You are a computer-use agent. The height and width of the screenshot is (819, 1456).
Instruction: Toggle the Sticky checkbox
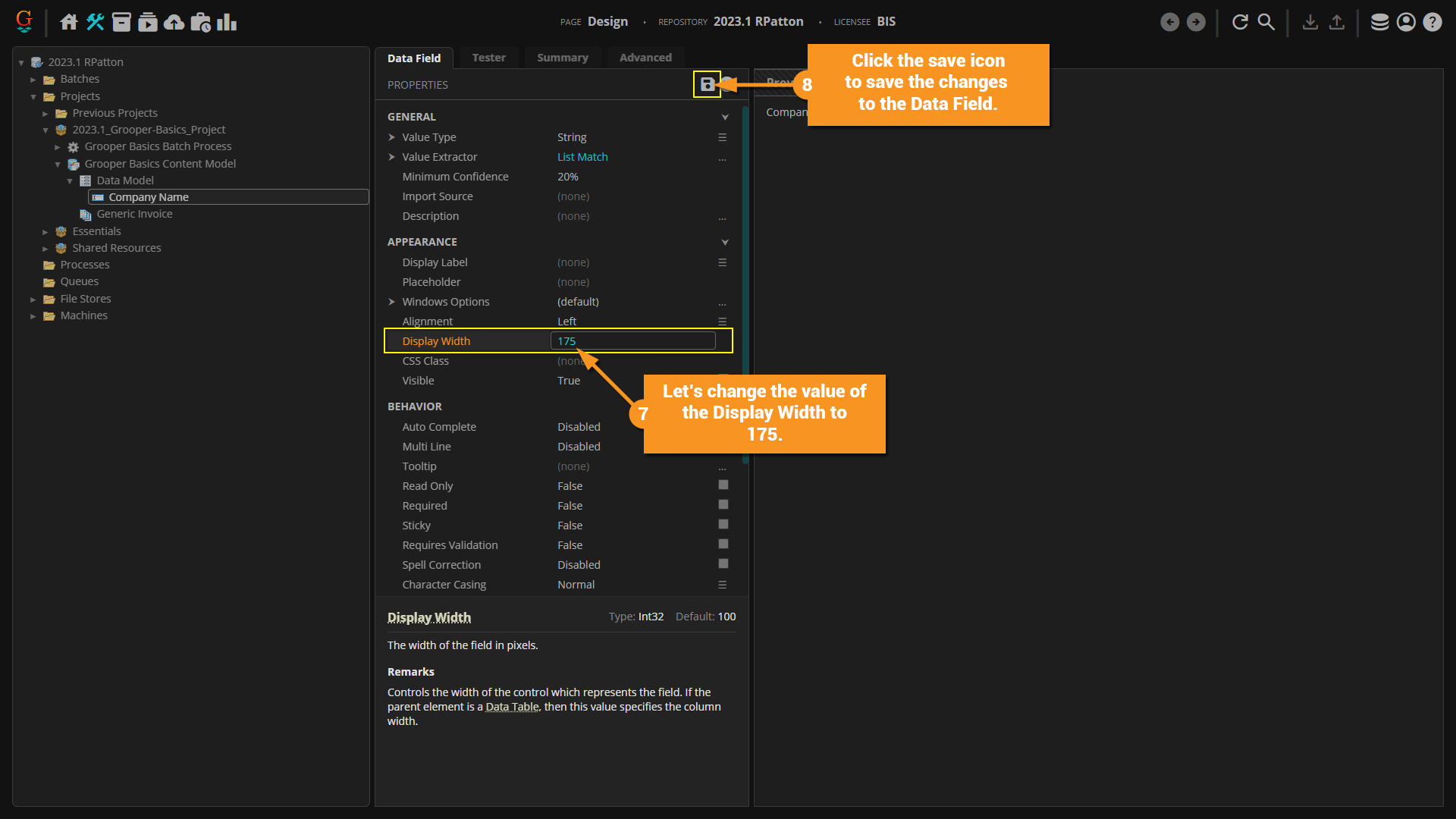click(x=723, y=525)
